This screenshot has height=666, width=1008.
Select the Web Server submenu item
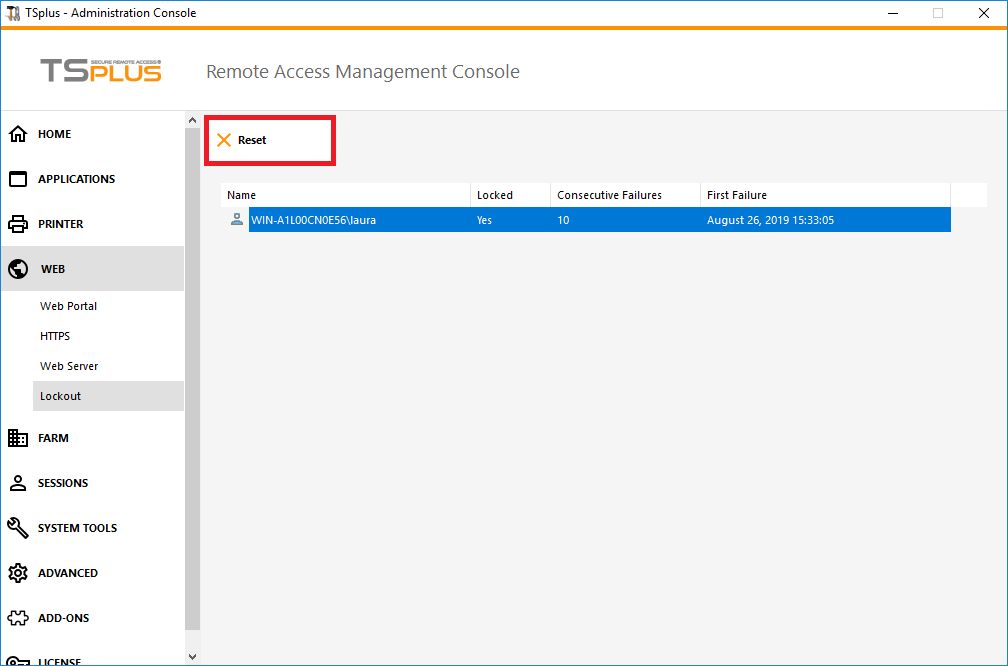coord(69,366)
